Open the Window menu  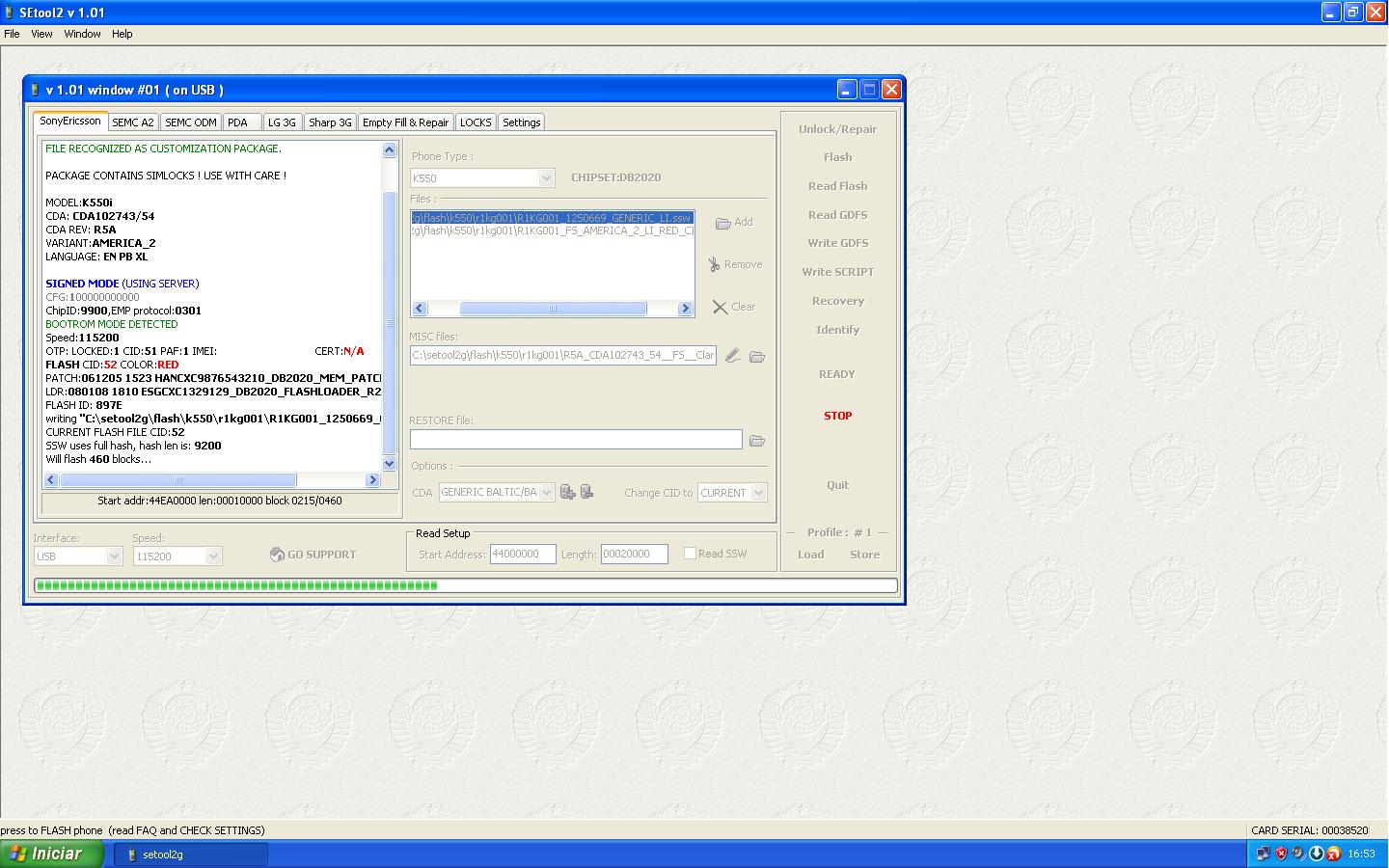[x=82, y=34]
